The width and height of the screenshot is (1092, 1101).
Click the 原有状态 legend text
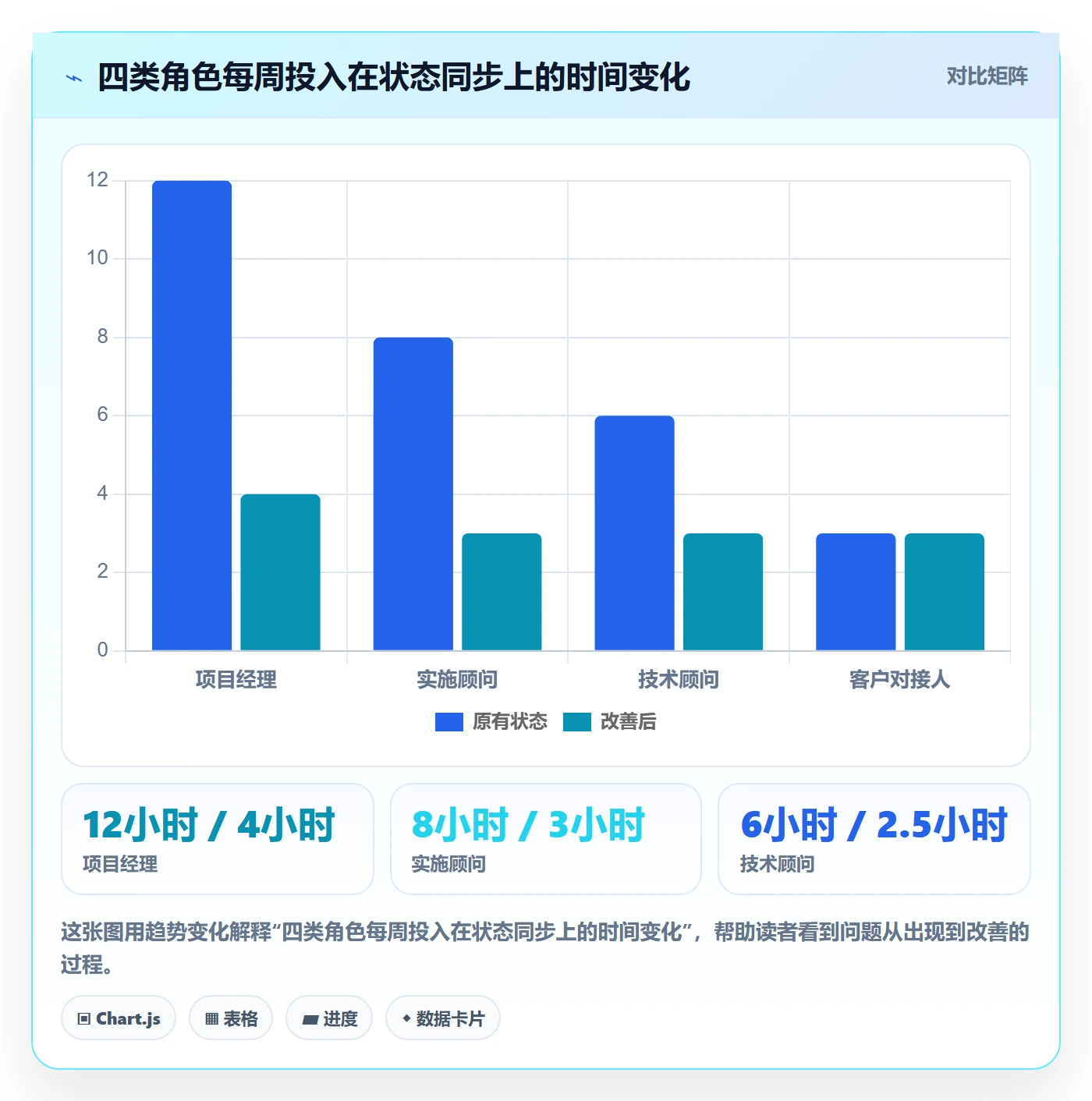point(510,722)
